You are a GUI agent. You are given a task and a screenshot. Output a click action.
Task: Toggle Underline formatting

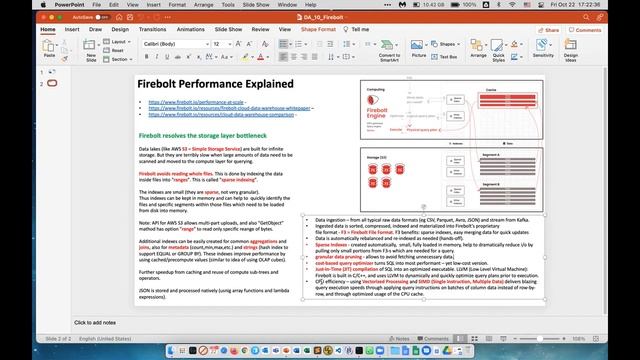[167, 57]
